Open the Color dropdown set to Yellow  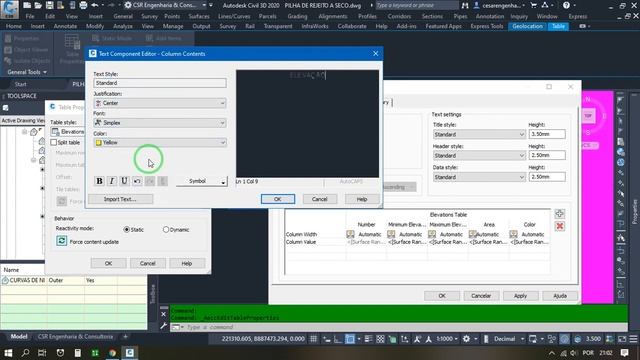pyautogui.click(x=160, y=142)
